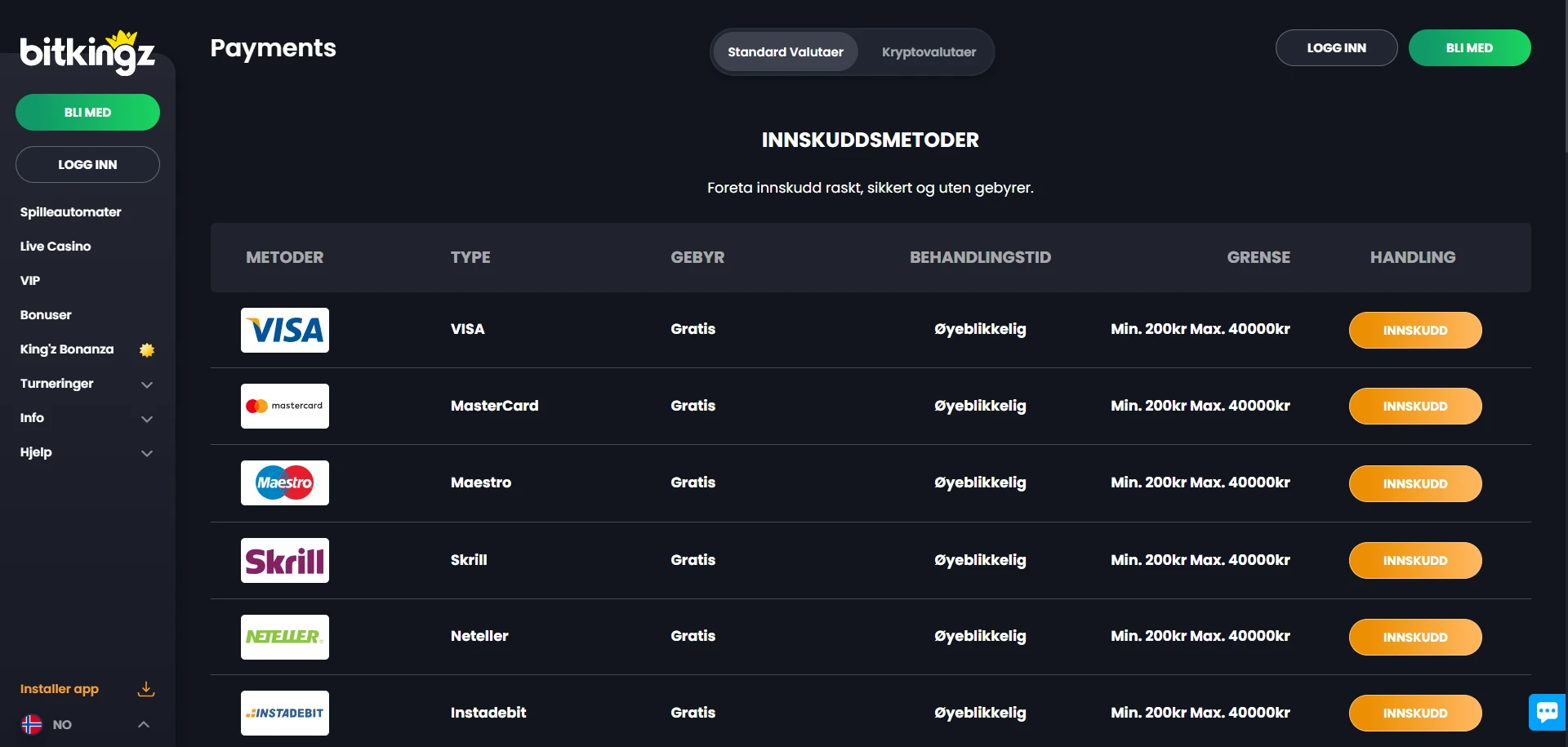The image size is (1568, 747).
Task: Switch to Kryptovalutaer tab
Action: 929,51
